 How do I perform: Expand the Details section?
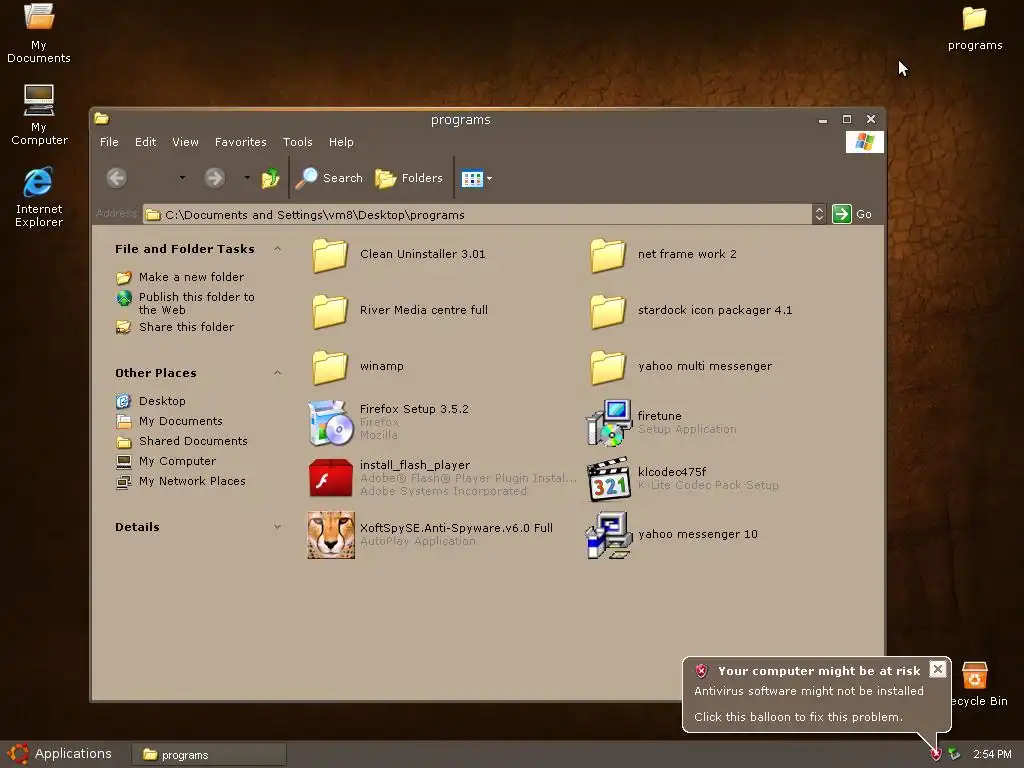278,527
